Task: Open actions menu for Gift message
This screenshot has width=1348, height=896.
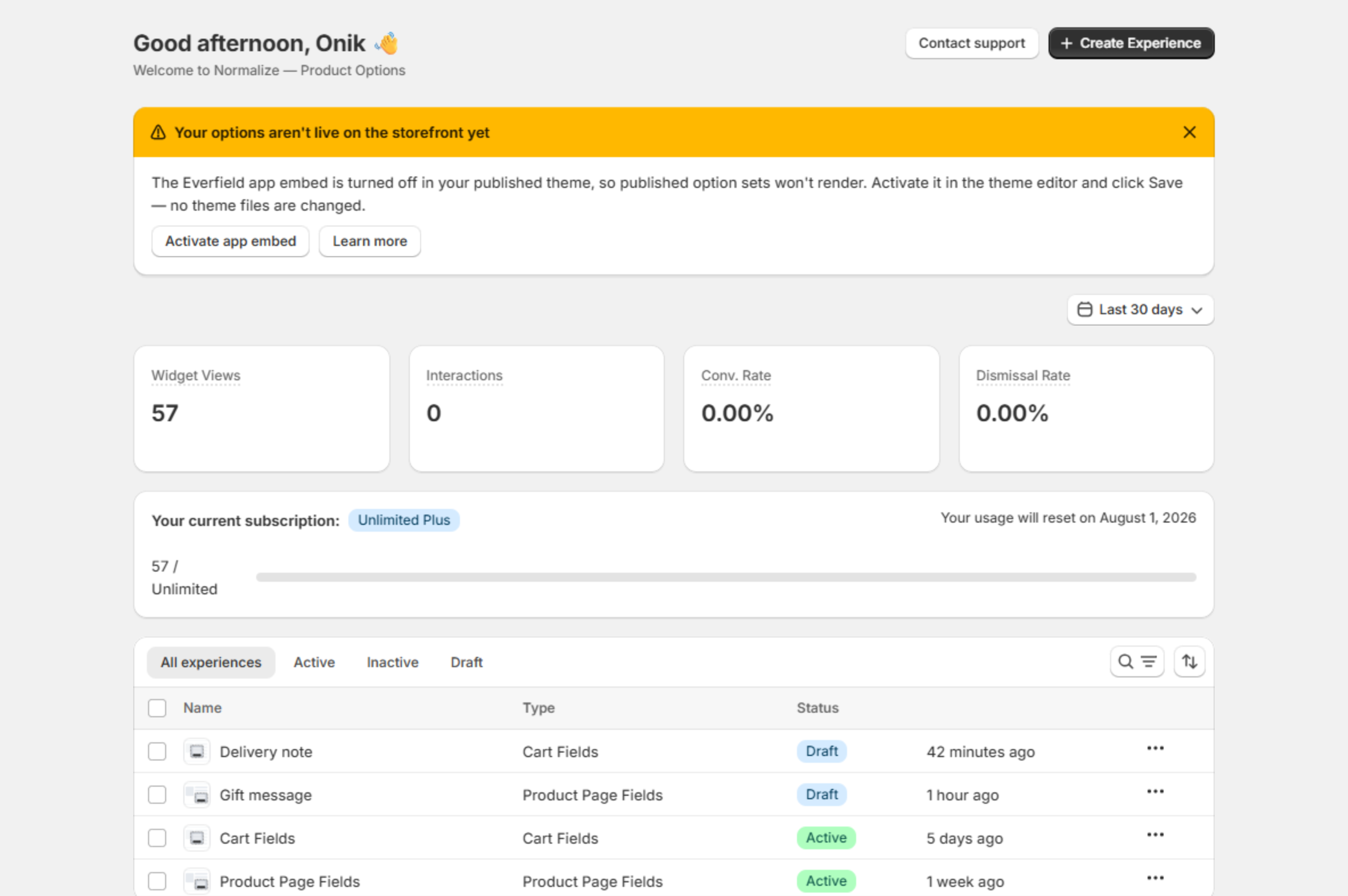Action: (1155, 792)
